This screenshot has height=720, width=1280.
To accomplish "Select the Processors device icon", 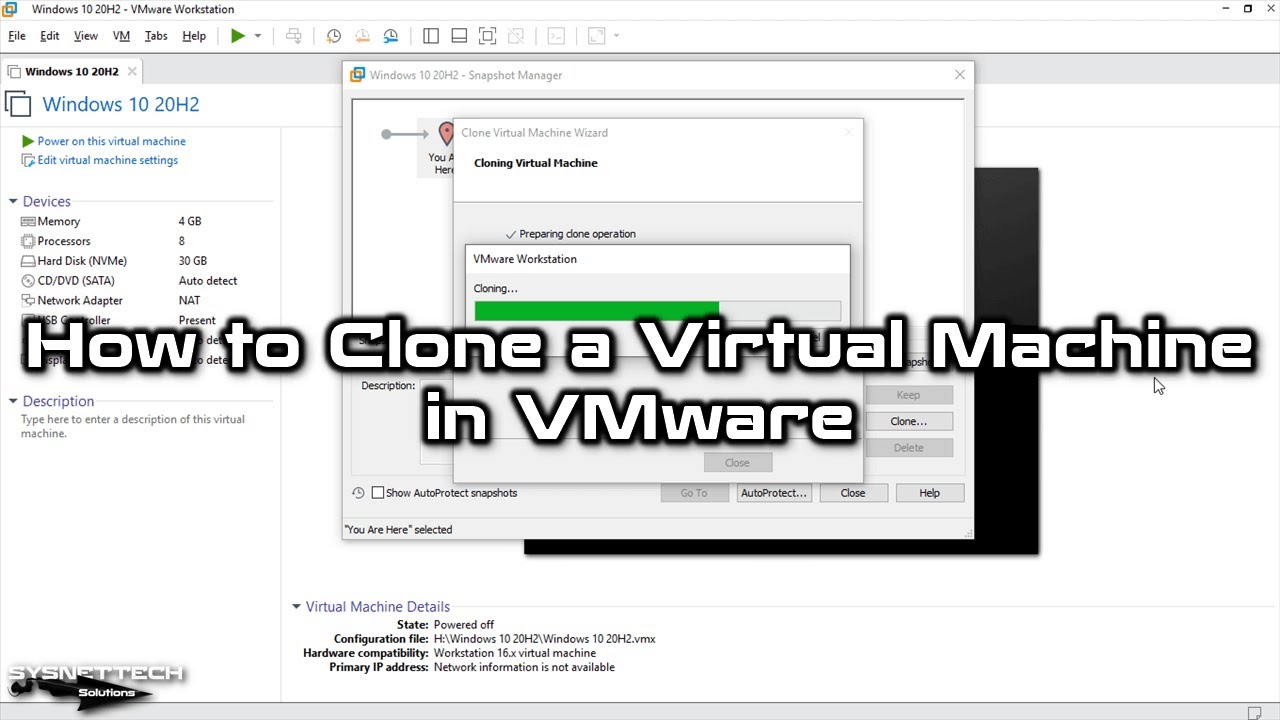I will coord(28,241).
